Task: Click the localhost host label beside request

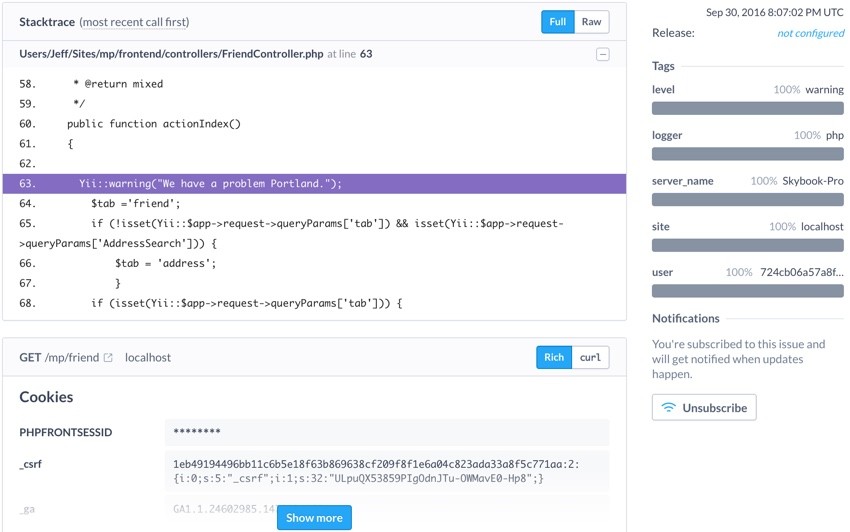Action: coord(147,357)
